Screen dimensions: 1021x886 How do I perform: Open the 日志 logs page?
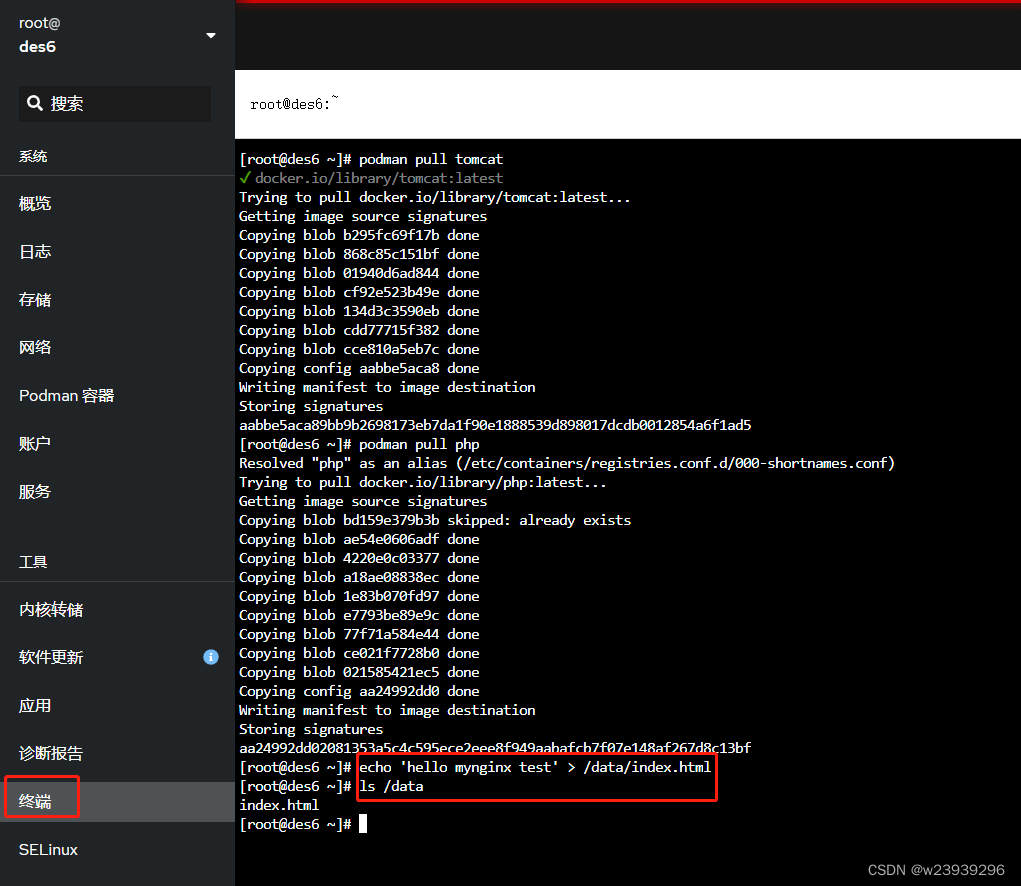(35, 251)
